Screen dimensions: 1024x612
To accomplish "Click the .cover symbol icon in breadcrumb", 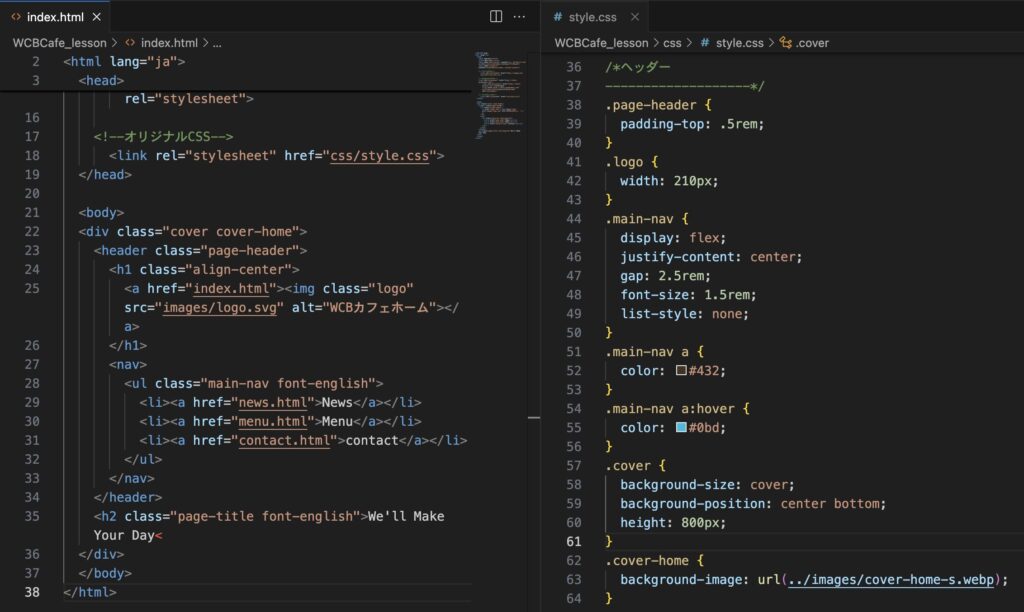I will coord(785,43).
